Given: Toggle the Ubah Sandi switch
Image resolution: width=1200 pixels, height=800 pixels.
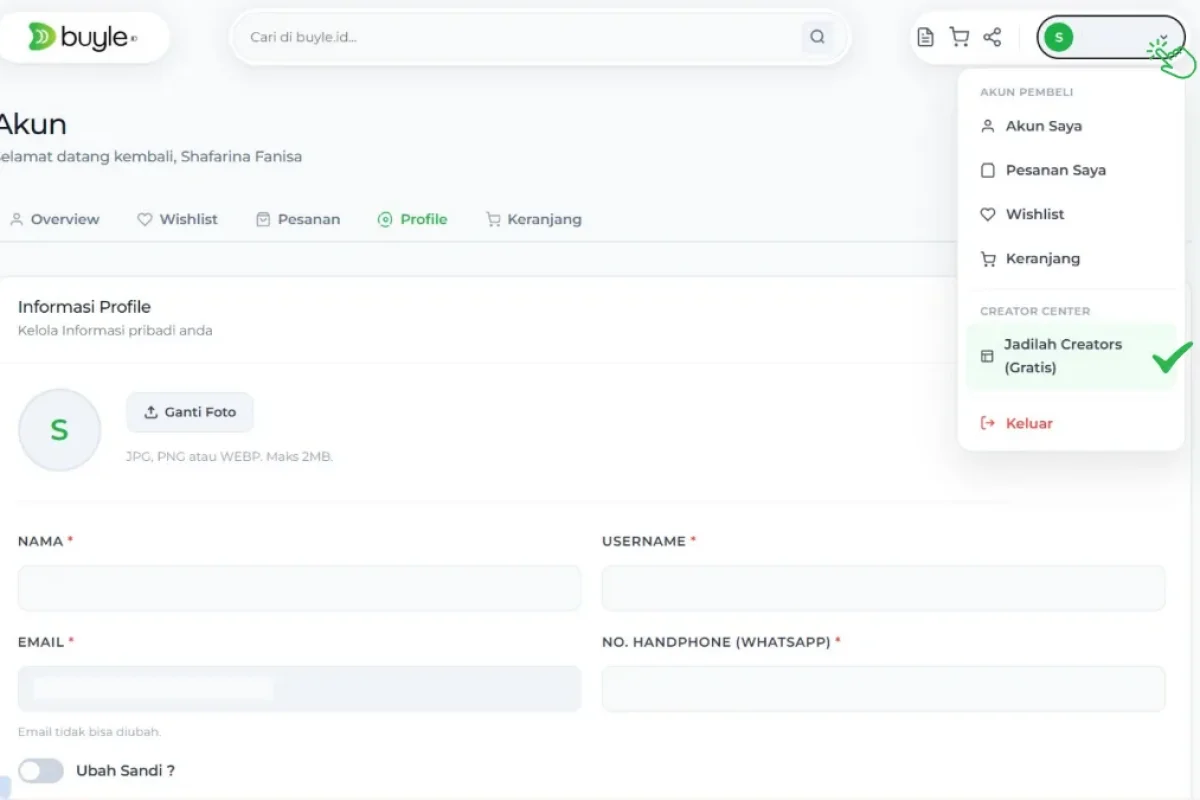Looking at the screenshot, I should click(x=41, y=770).
